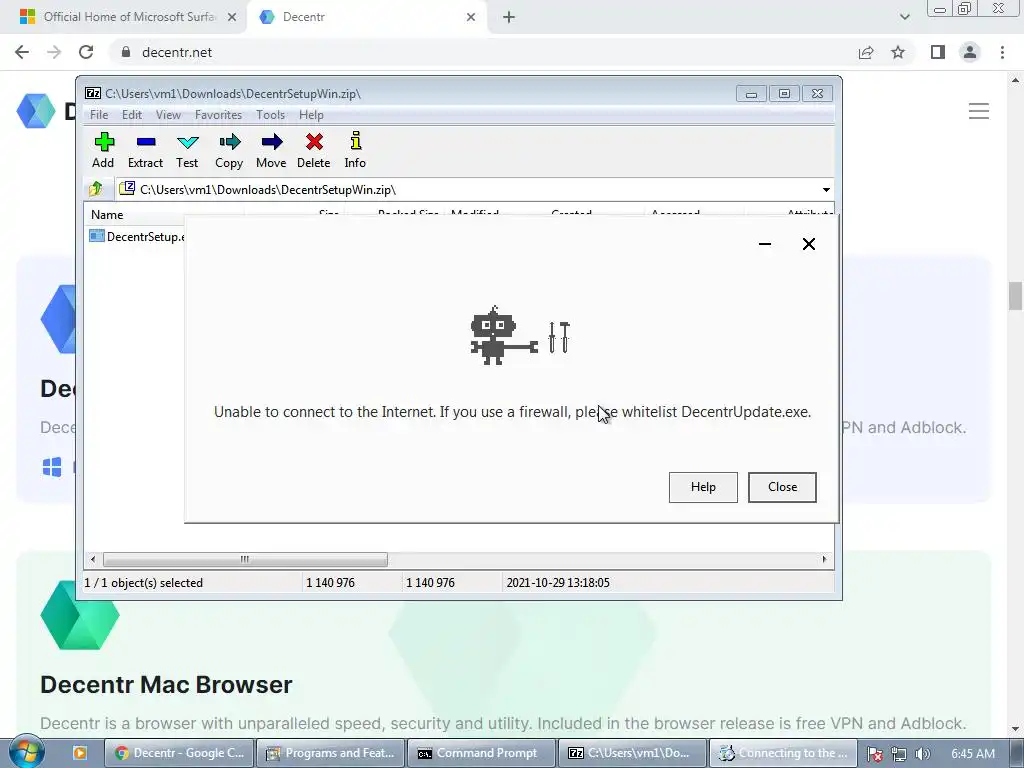The width and height of the screenshot is (1024, 768).
Task: Open the Decentr site hamburger menu
Action: (x=978, y=111)
